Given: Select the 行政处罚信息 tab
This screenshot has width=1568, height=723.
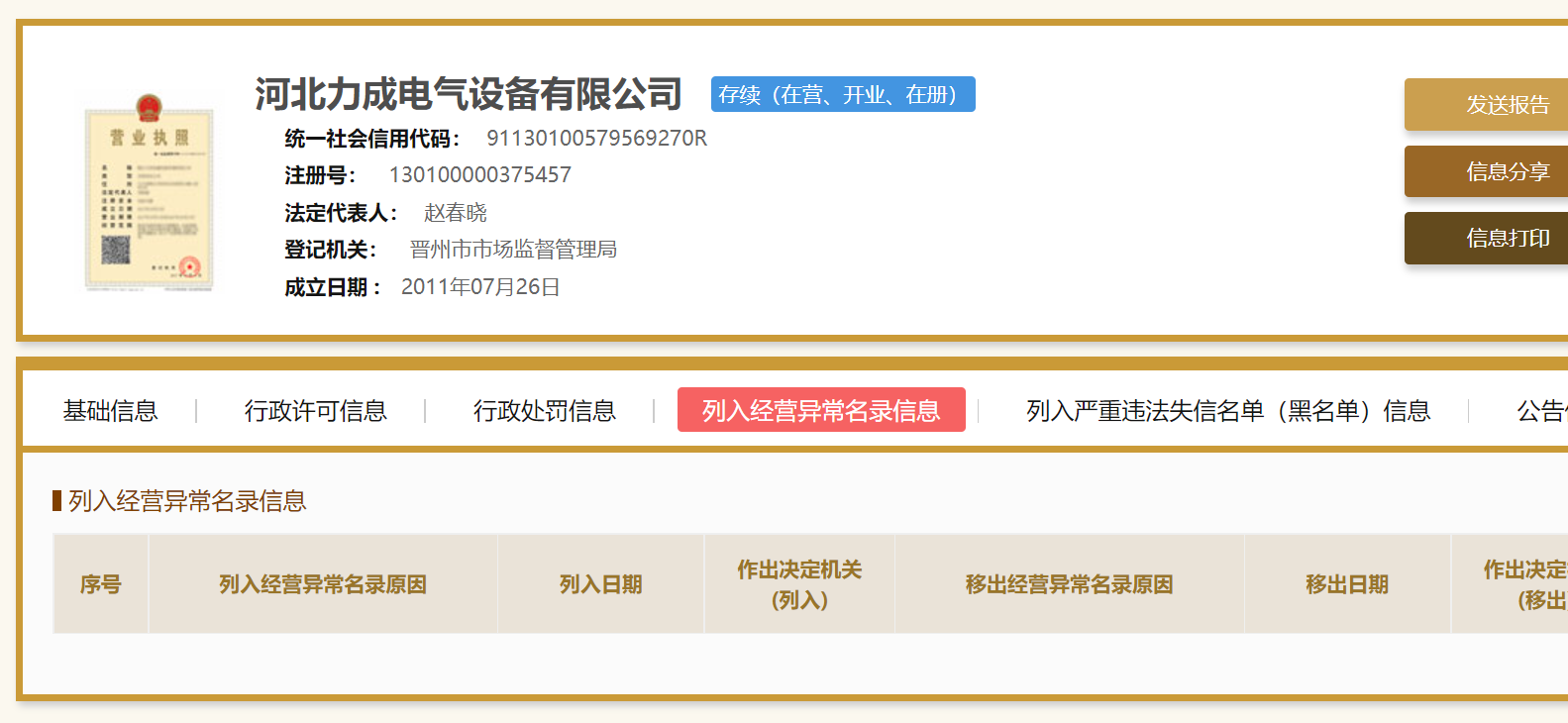Looking at the screenshot, I should click(x=544, y=410).
